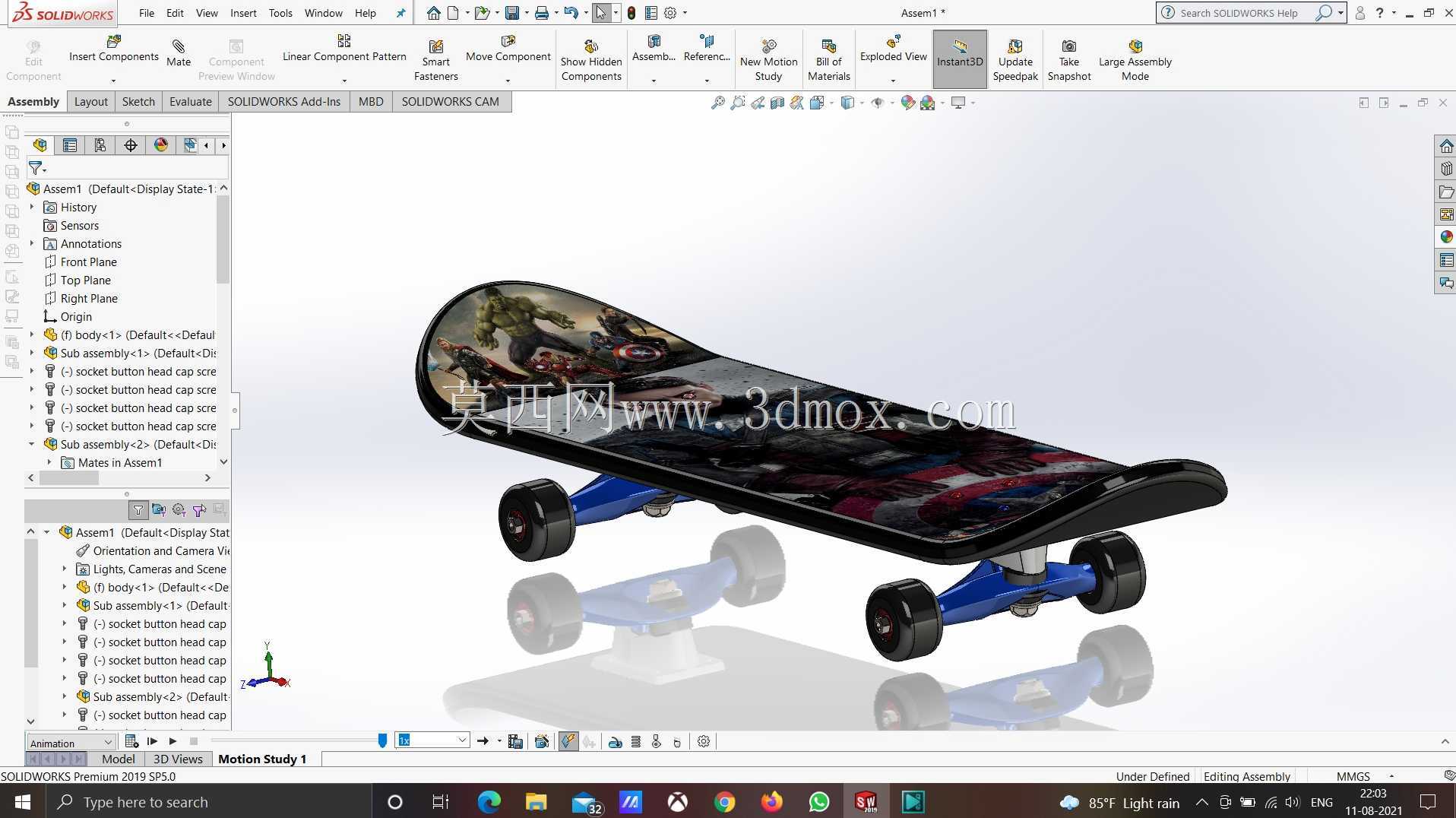Click the Windows search box in taskbar
Viewport: 1456px width, 818px height.
tap(209, 802)
